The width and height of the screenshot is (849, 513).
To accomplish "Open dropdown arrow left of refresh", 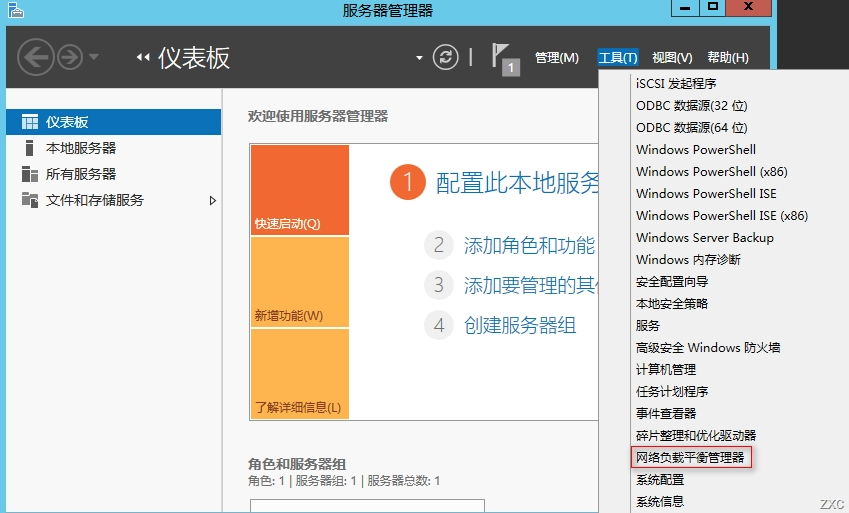I will (419, 57).
